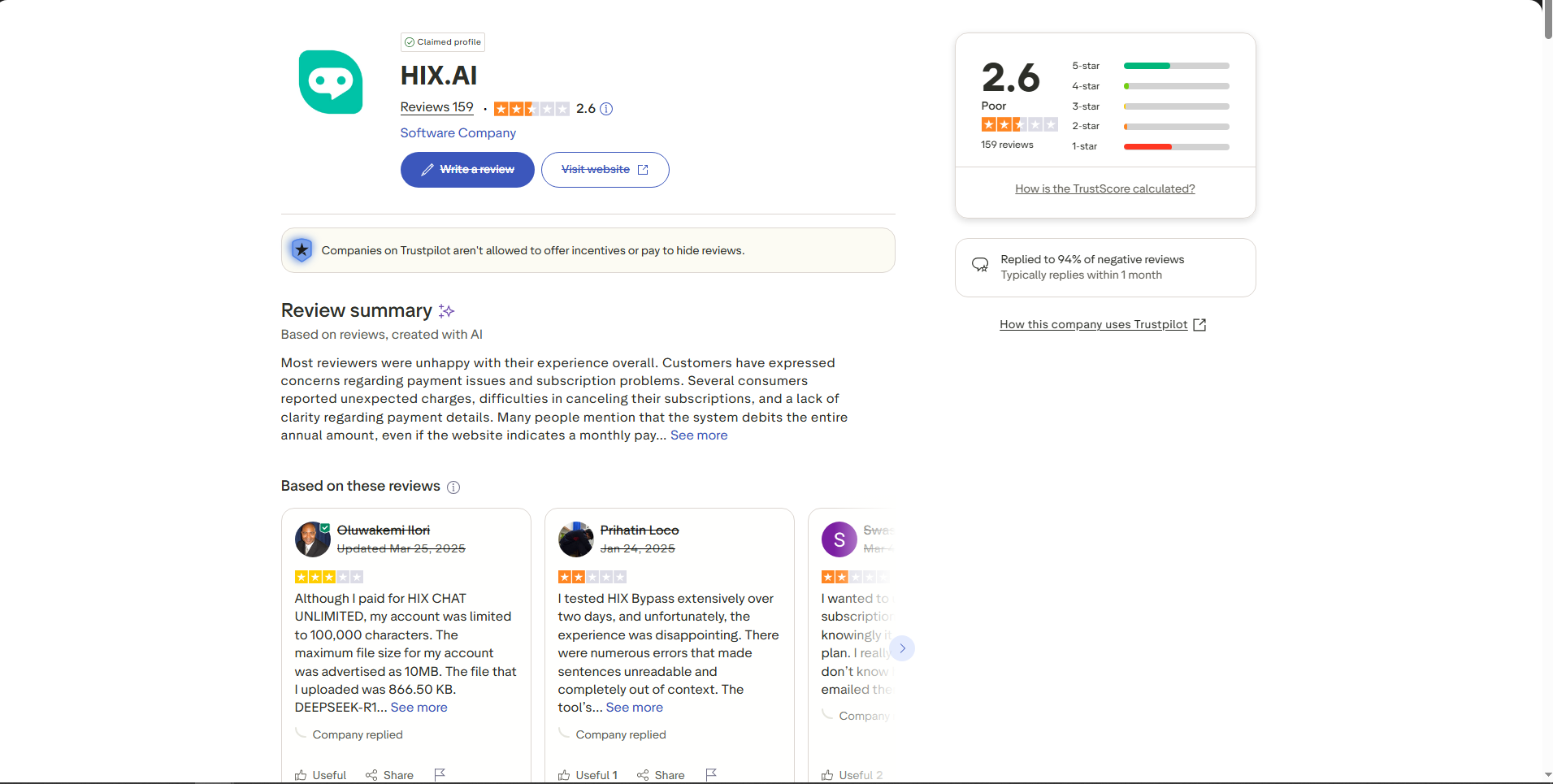Expand review summary with See more

click(699, 435)
